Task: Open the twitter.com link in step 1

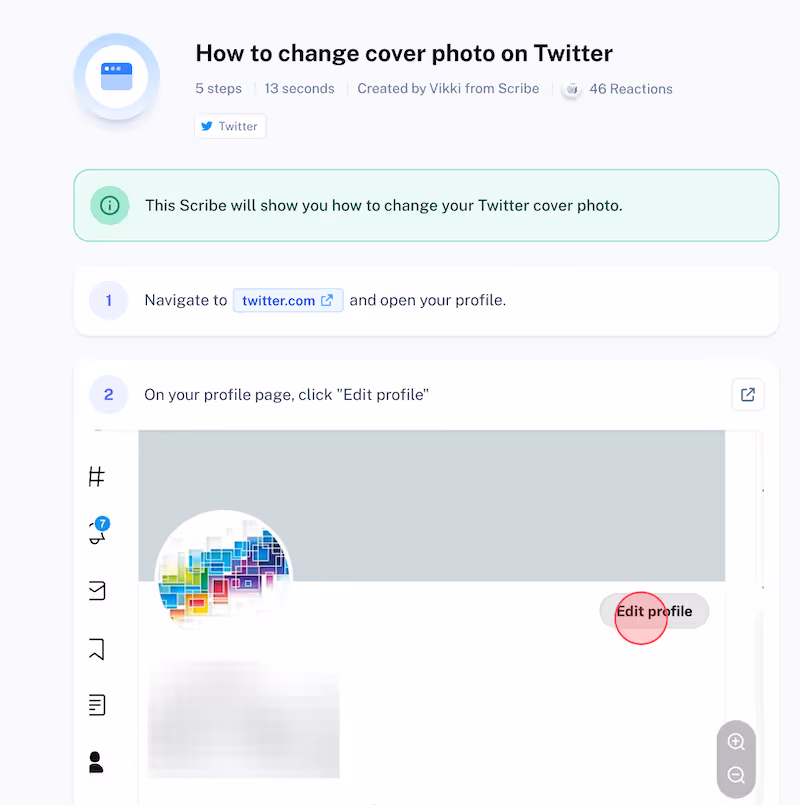Action: click(288, 300)
